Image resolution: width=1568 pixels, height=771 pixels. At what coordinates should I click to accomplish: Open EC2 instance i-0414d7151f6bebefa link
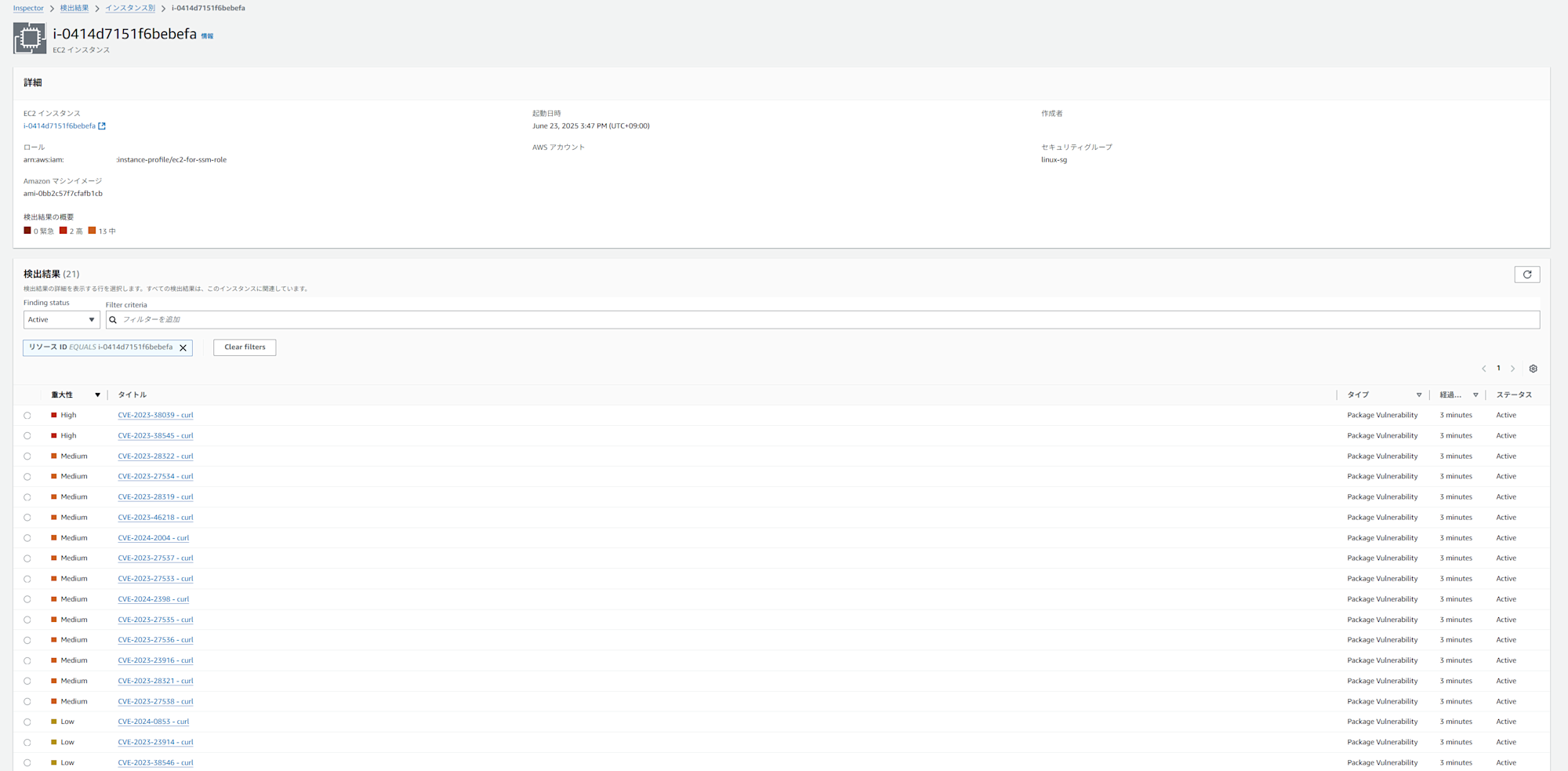[60, 126]
